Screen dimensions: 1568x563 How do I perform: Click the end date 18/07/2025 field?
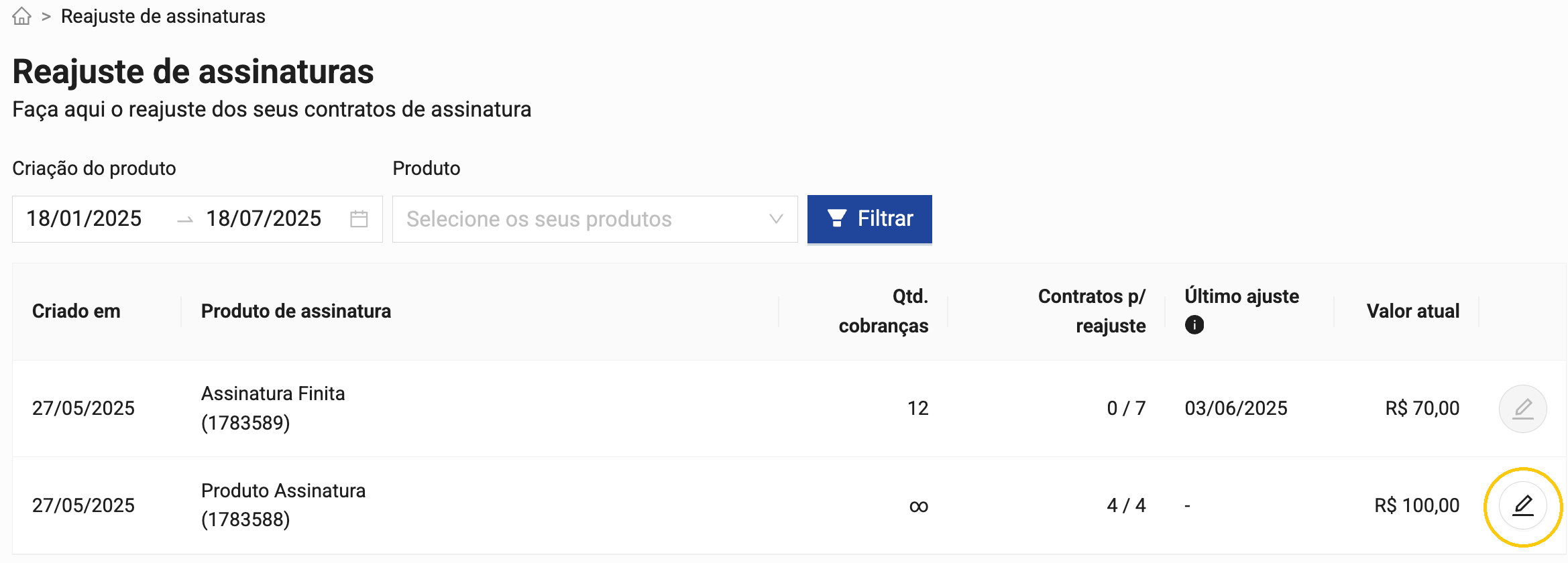264,219
